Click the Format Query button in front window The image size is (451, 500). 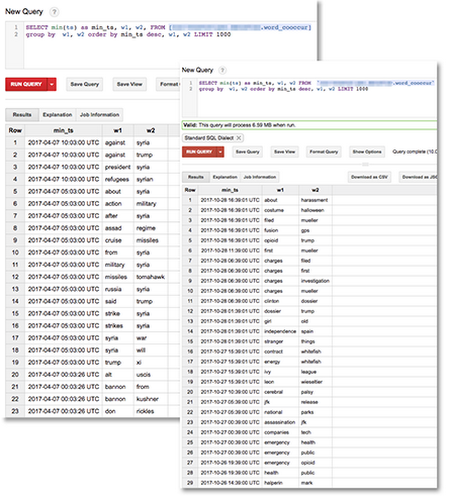tap(324, 152)
